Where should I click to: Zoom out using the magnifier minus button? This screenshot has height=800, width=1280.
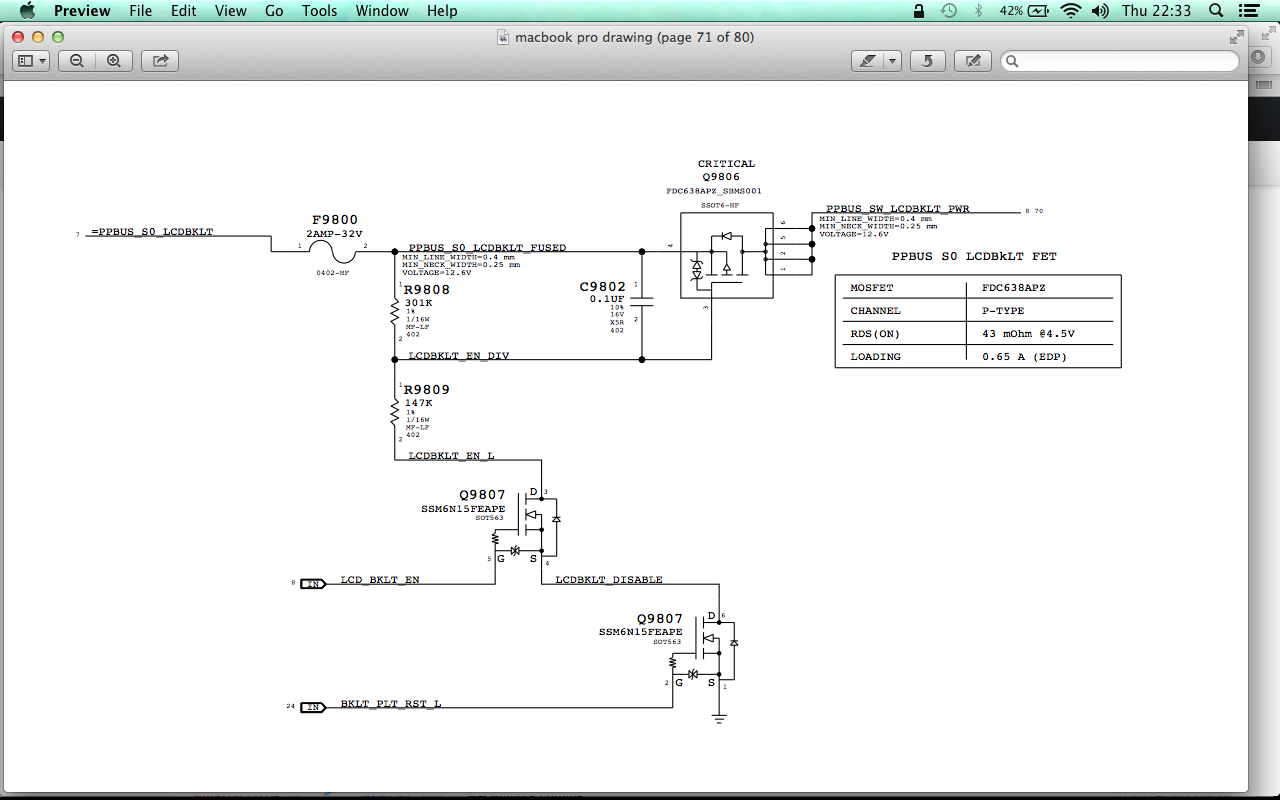tap(77, 61)
